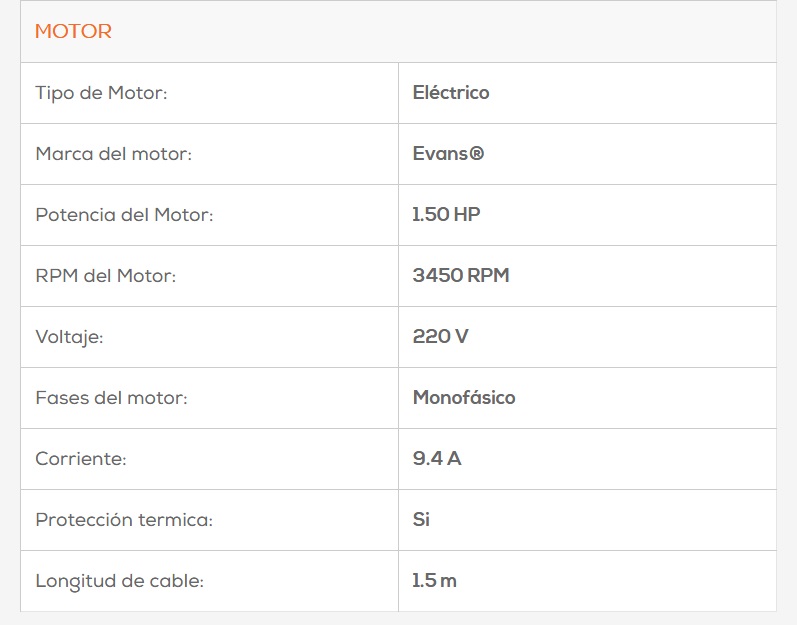Click the orange MOTOR section header

(x=73, y=32)
